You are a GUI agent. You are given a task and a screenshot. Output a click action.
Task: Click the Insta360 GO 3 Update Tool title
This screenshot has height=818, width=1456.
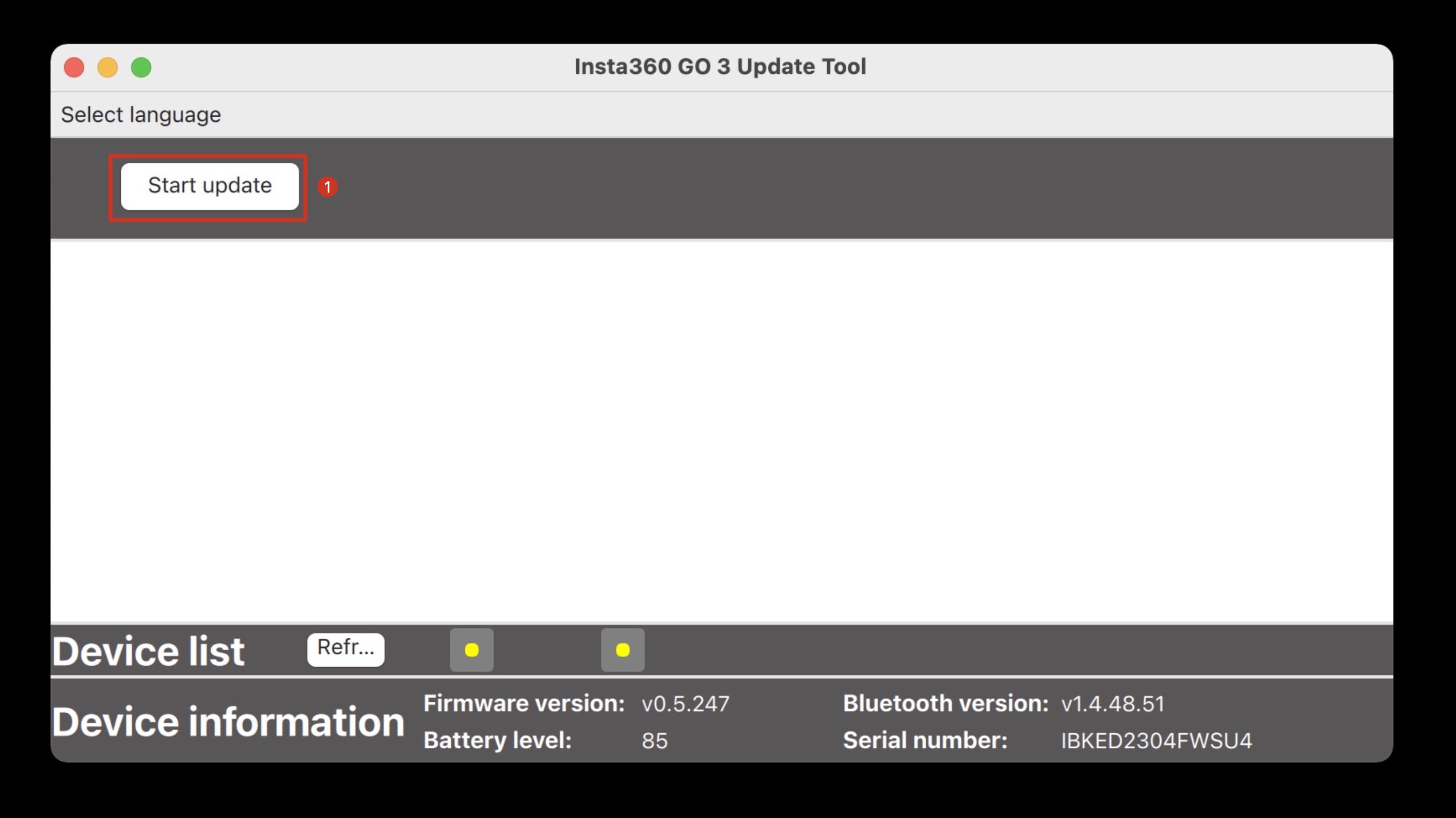click(x=720, y=67)
